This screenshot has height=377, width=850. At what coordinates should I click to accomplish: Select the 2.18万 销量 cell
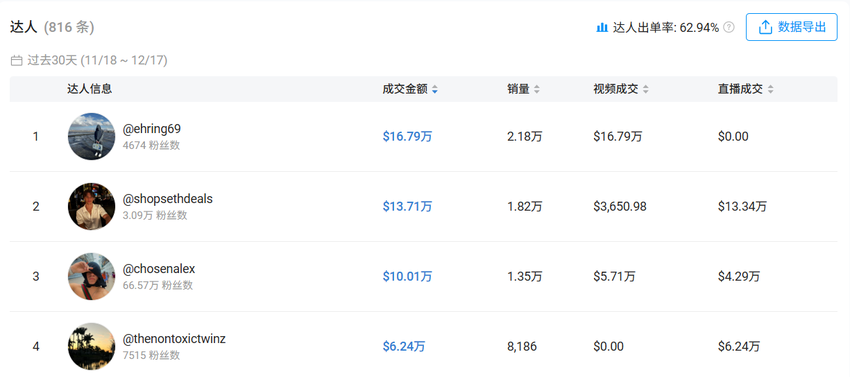tap(525, 137)
